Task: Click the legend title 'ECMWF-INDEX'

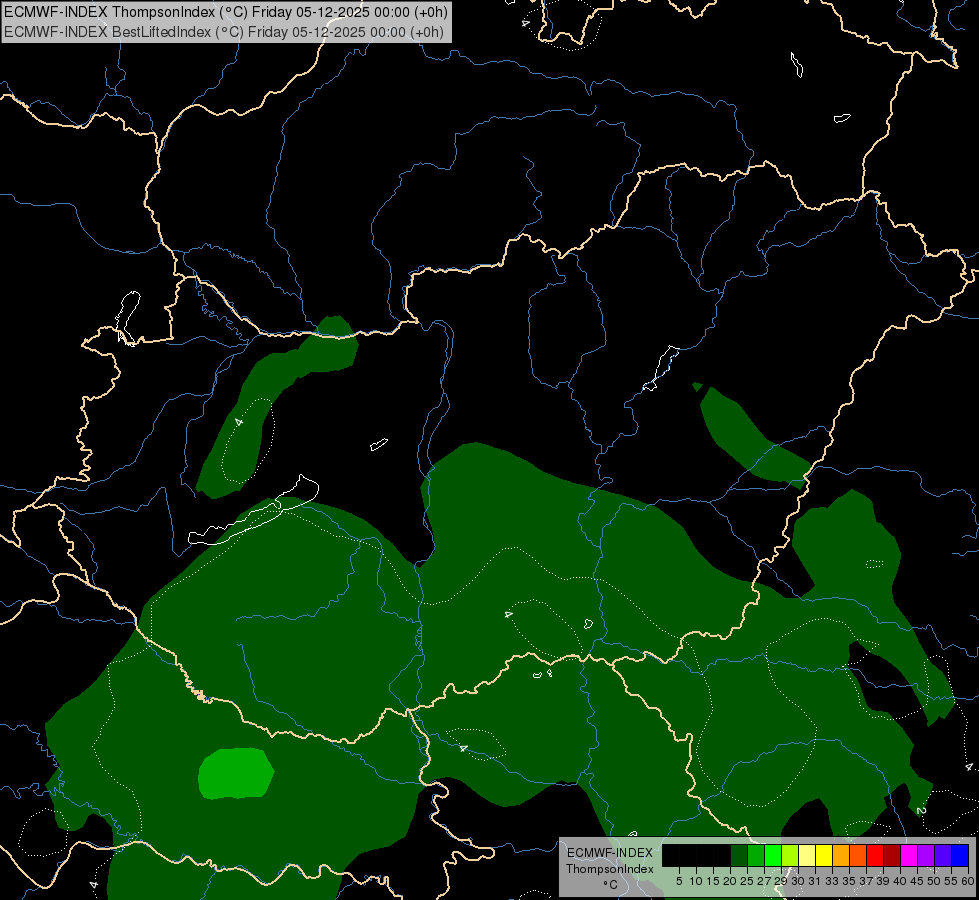Action: 609,853
